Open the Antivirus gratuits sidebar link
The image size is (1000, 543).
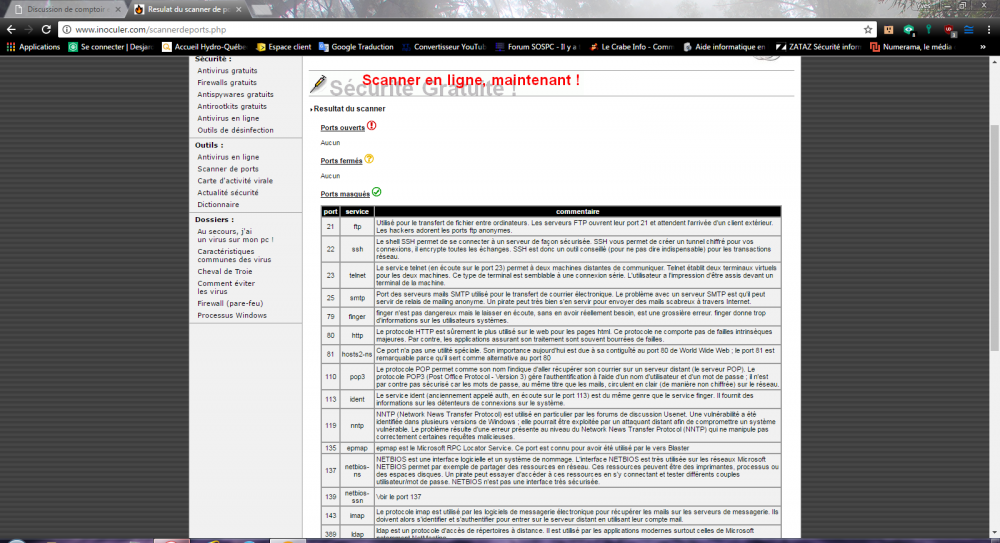tap(227, 71)
